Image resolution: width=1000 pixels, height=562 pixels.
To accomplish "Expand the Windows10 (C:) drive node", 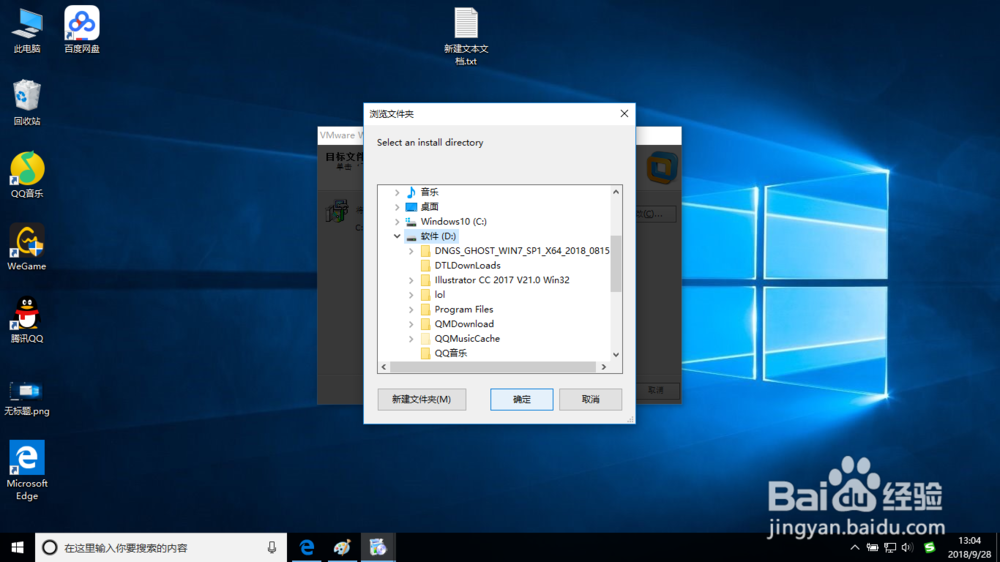I will (x=397, y=221).
